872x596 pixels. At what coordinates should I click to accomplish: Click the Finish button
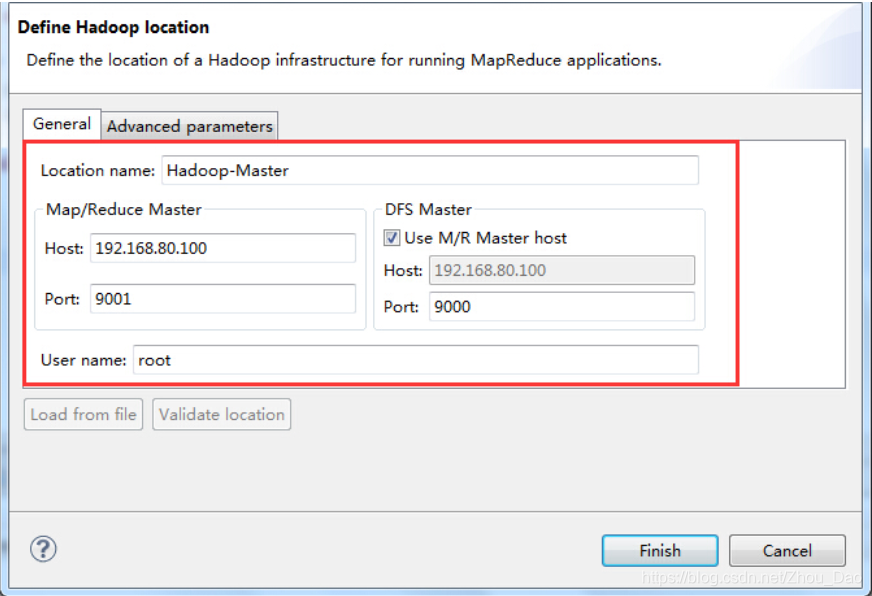coord(659,550)
